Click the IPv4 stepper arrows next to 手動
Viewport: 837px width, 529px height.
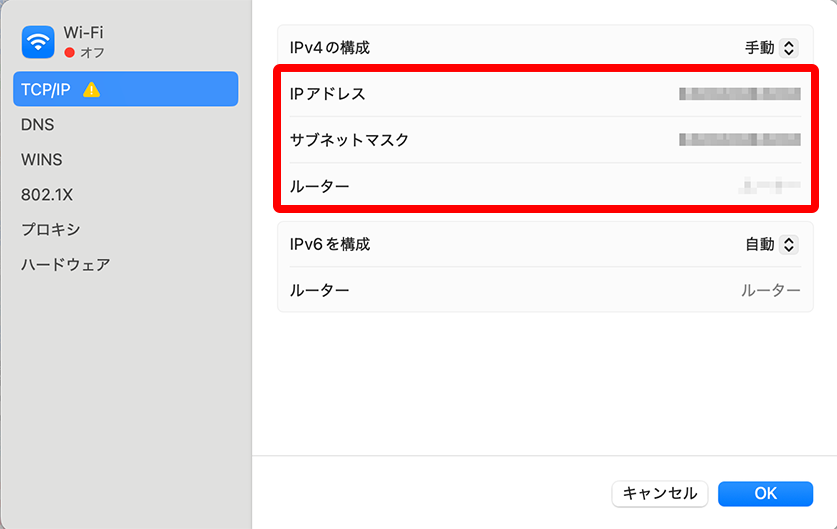(x=789, y=47)
